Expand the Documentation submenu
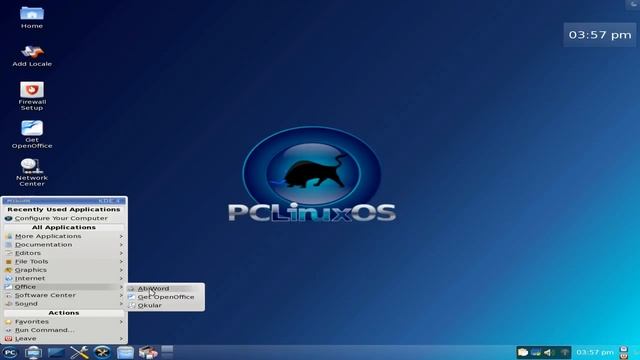The image size is (640, 360). coord(64,244)
